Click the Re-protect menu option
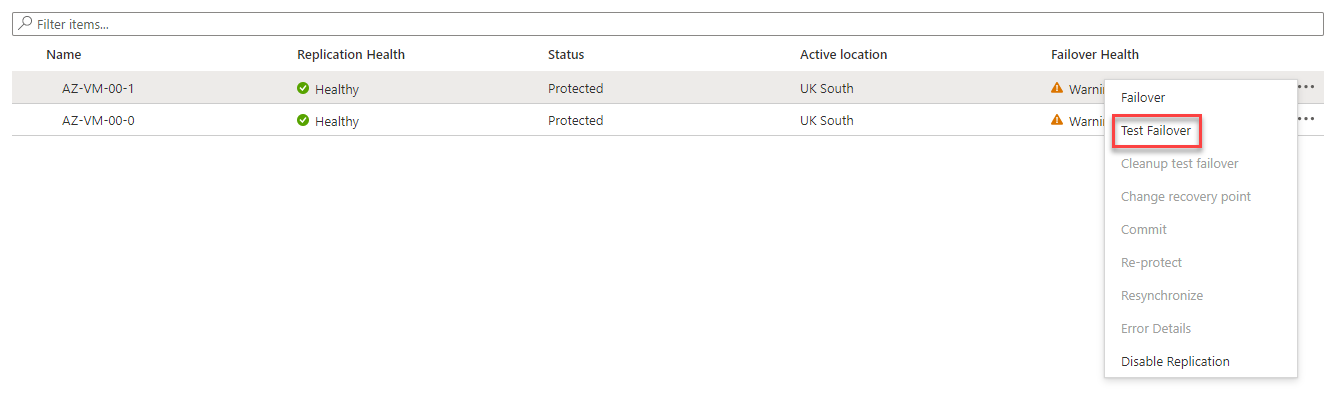The width and height of the screenshot is (1329, 402). coord(1151,263)
